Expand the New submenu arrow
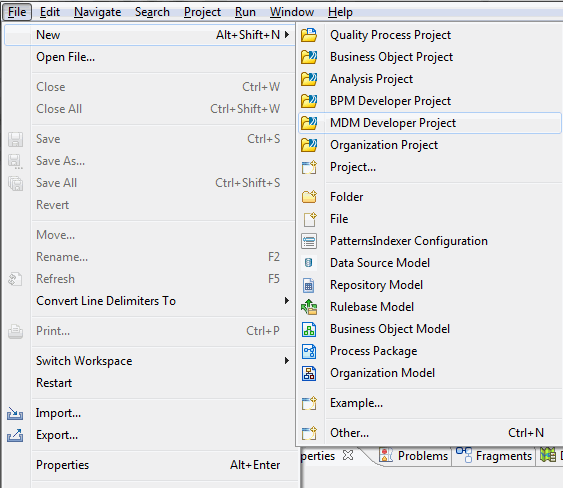The height and width of the screenshot is (488, 563). pyautogui.click(x=287, y=34)
